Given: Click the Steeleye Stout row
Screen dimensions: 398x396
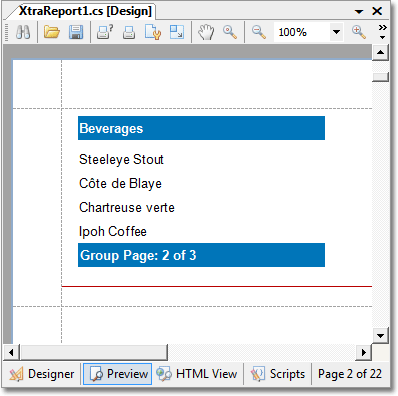Looking at the screenshot, I should 121,159.
